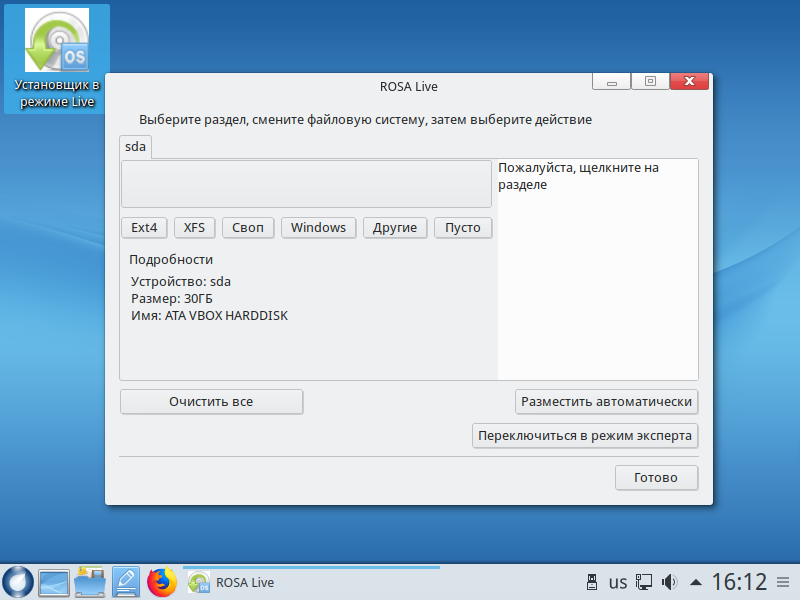Open the Live installer desktop icon
This screenshot has height=600, width=800.
[56, 59]
